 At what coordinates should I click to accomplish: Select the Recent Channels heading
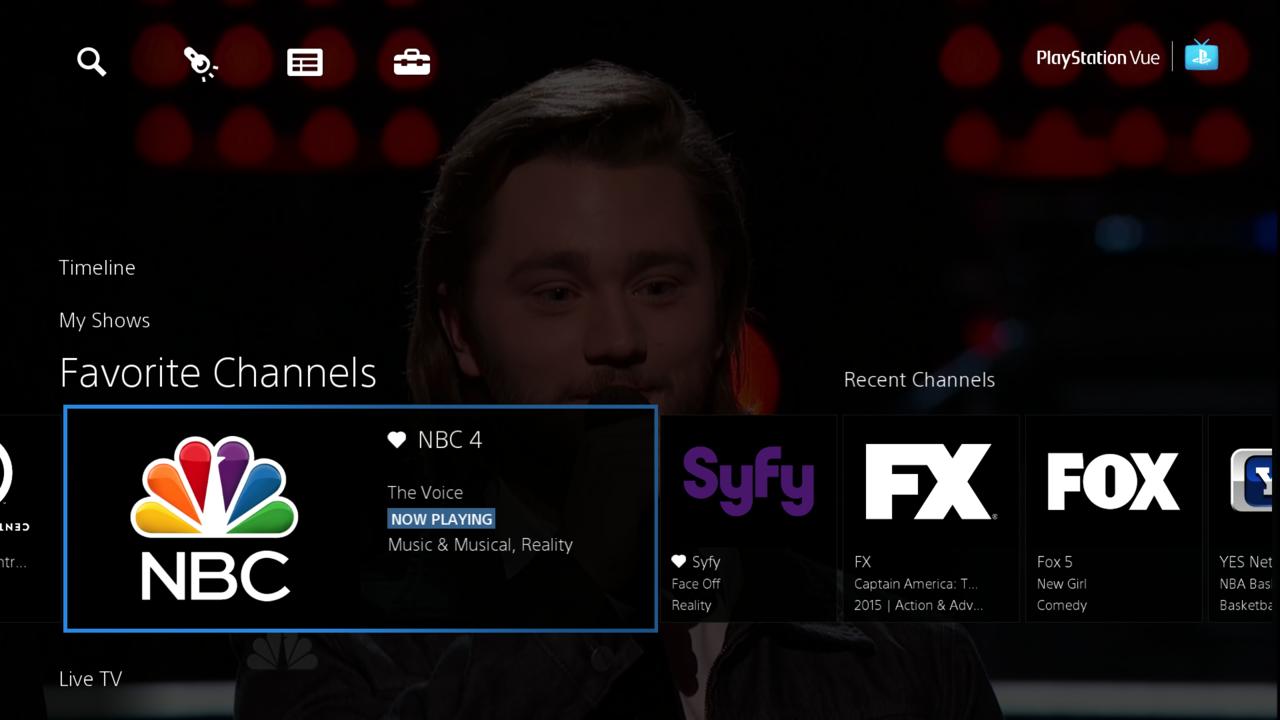tap(919, 380)
